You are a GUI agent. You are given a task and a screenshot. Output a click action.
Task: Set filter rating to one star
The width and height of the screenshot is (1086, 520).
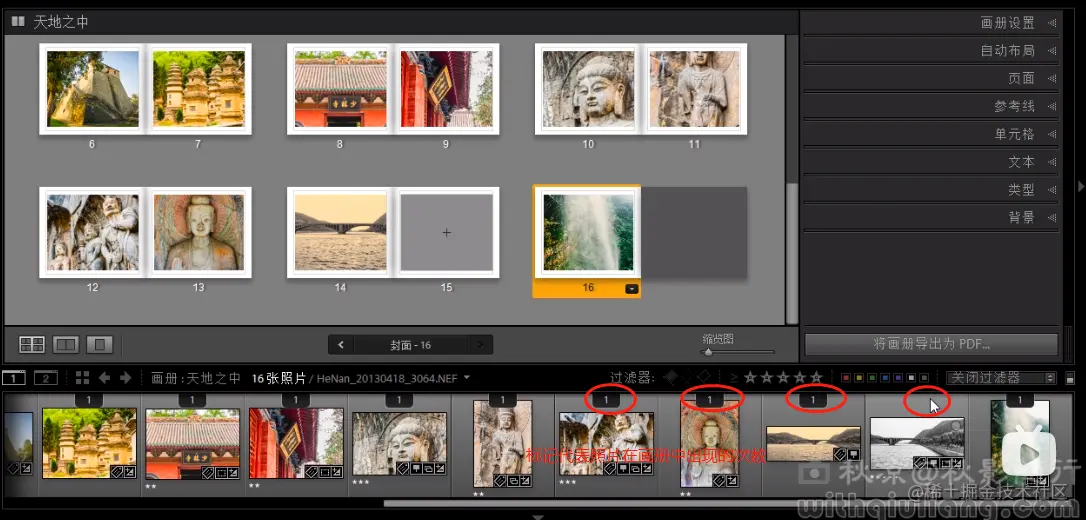(749, 377)
